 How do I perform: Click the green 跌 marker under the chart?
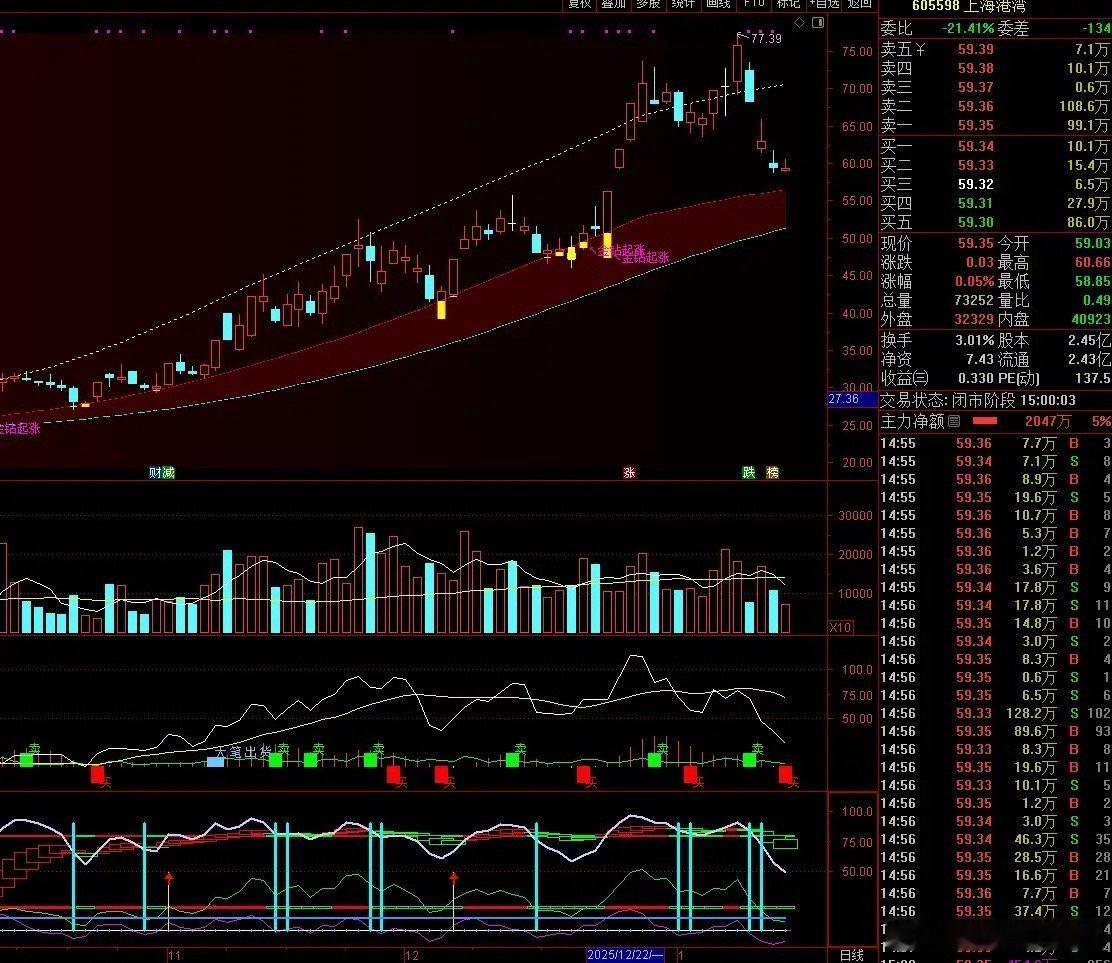[749, 472]
